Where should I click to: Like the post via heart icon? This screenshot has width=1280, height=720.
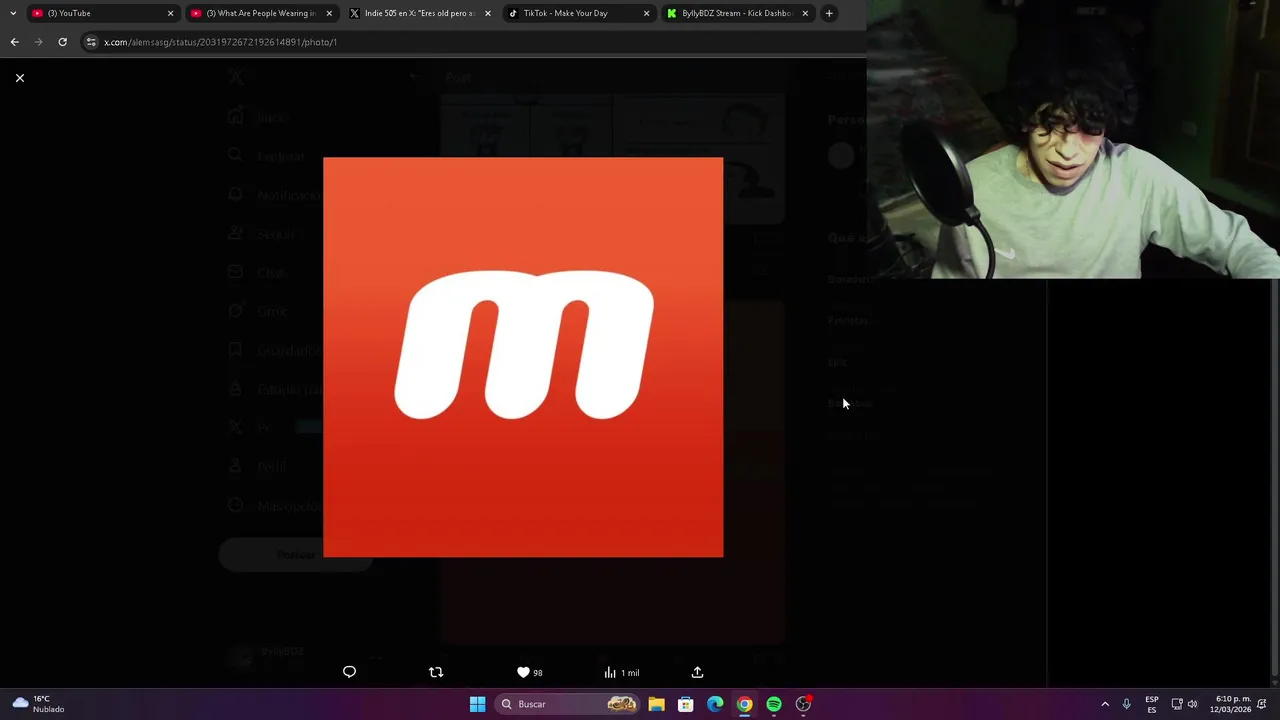point(523,672)
